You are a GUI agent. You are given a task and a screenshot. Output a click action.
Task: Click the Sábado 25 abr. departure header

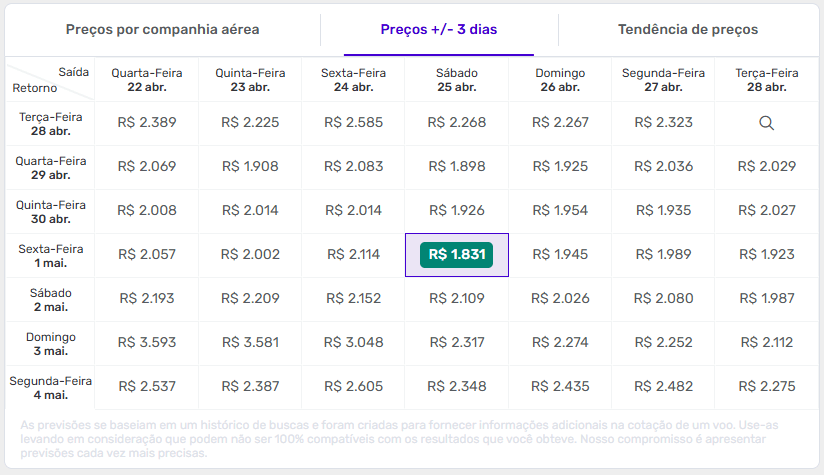[456, 80]
